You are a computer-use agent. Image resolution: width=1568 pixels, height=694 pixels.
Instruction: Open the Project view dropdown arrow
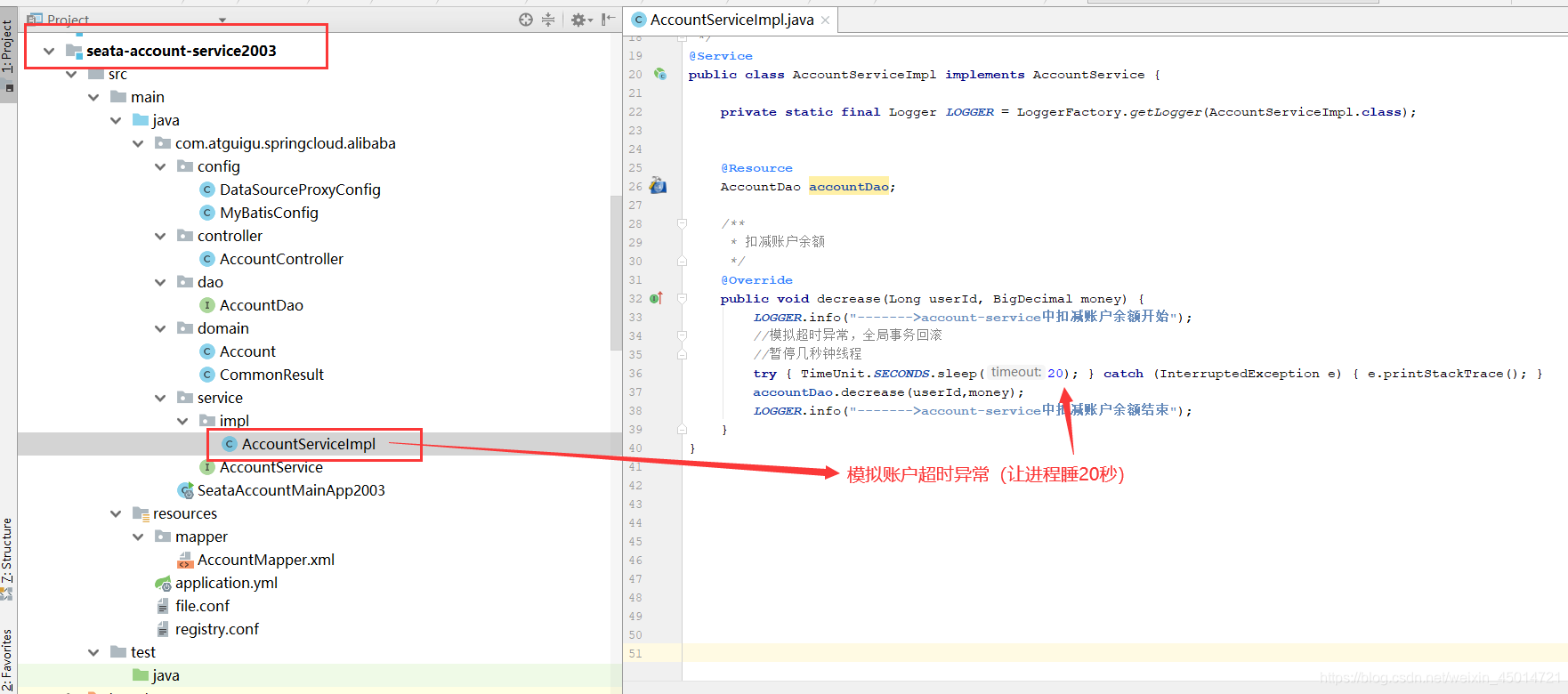click(222, 20)
